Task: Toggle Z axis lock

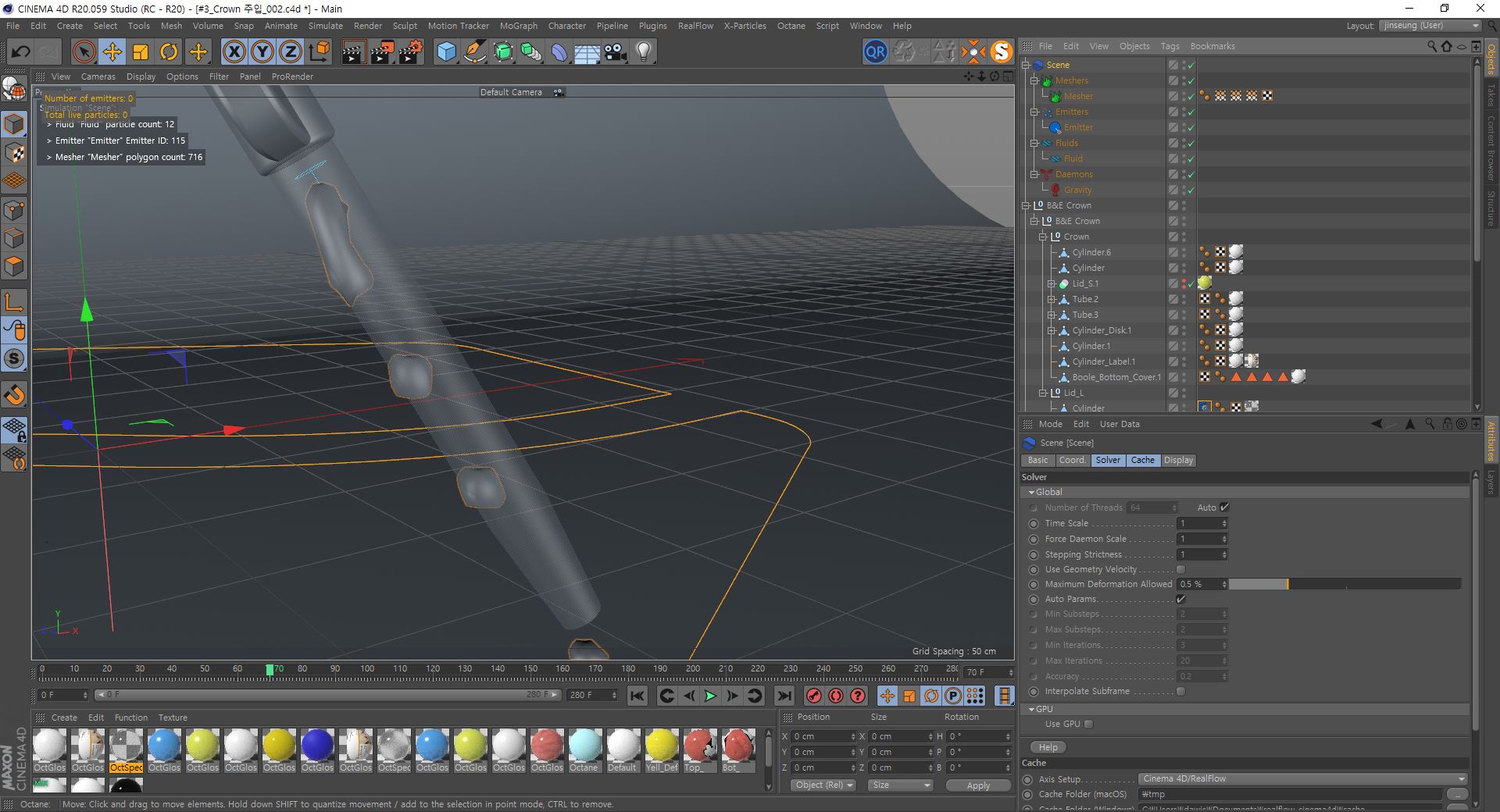Action: click(291, 52)
